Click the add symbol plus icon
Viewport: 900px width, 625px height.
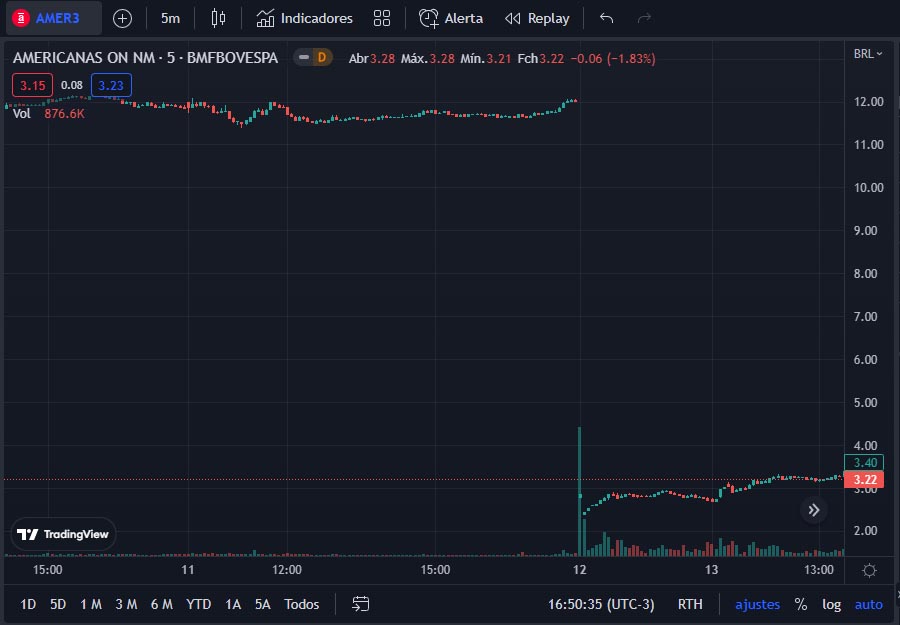[x=122, y=18]
